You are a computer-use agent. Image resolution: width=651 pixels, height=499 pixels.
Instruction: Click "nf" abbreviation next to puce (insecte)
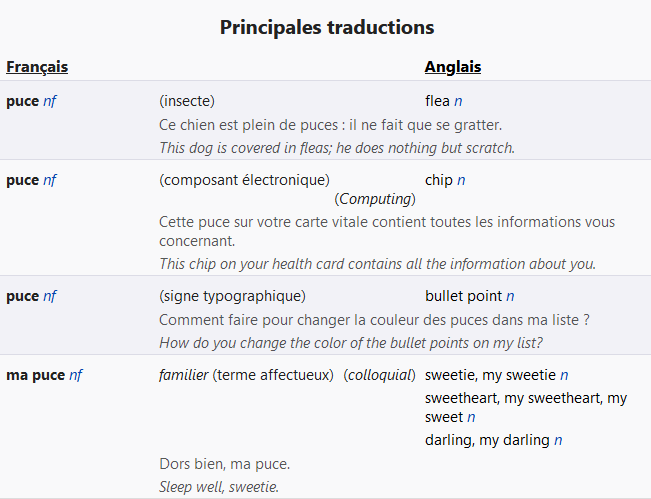pos(49,101)
